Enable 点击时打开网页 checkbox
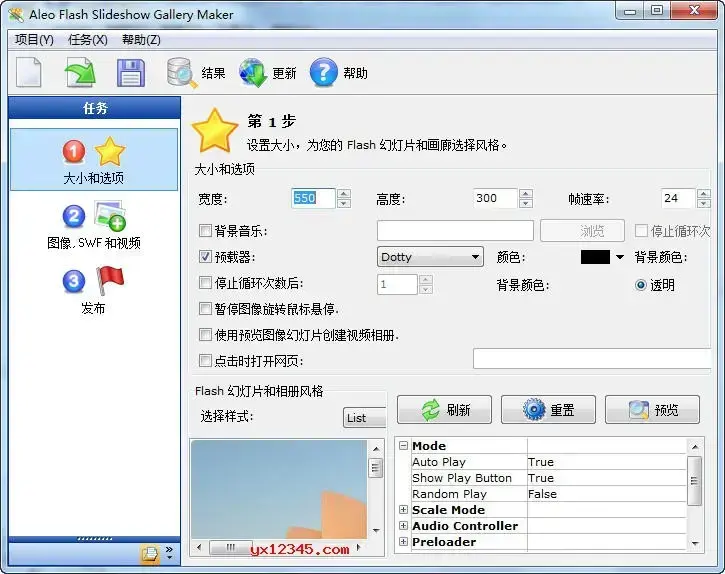725x574 pixels. coord(205,360)
